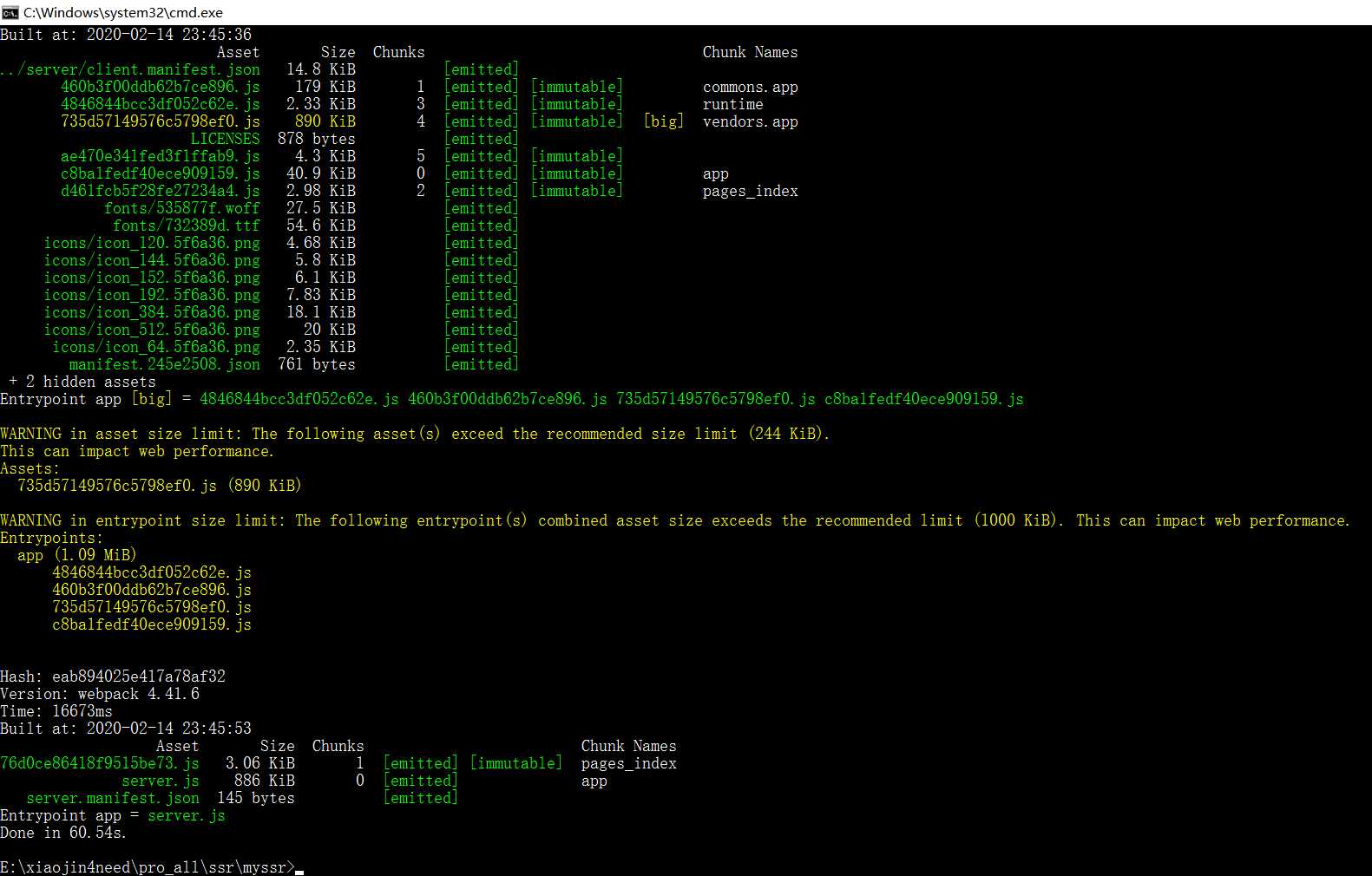This screenshot has width=1372, height=876.
Task: Click '735d57149576c5798ef0.js (890 KiB)' under Assets
Action: pos(160,486)
